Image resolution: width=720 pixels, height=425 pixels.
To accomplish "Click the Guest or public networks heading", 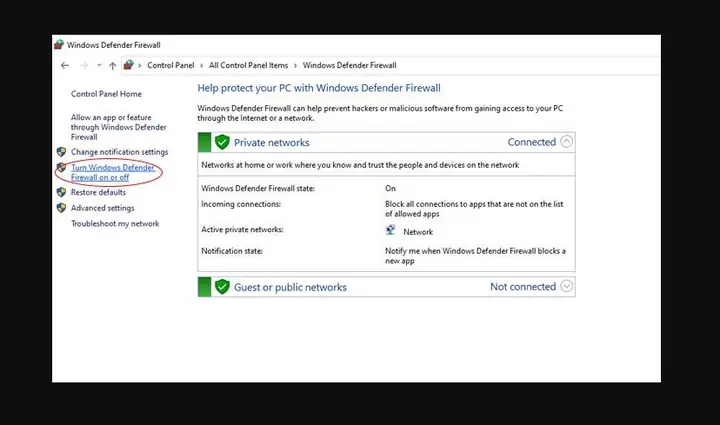I will 290,287.
